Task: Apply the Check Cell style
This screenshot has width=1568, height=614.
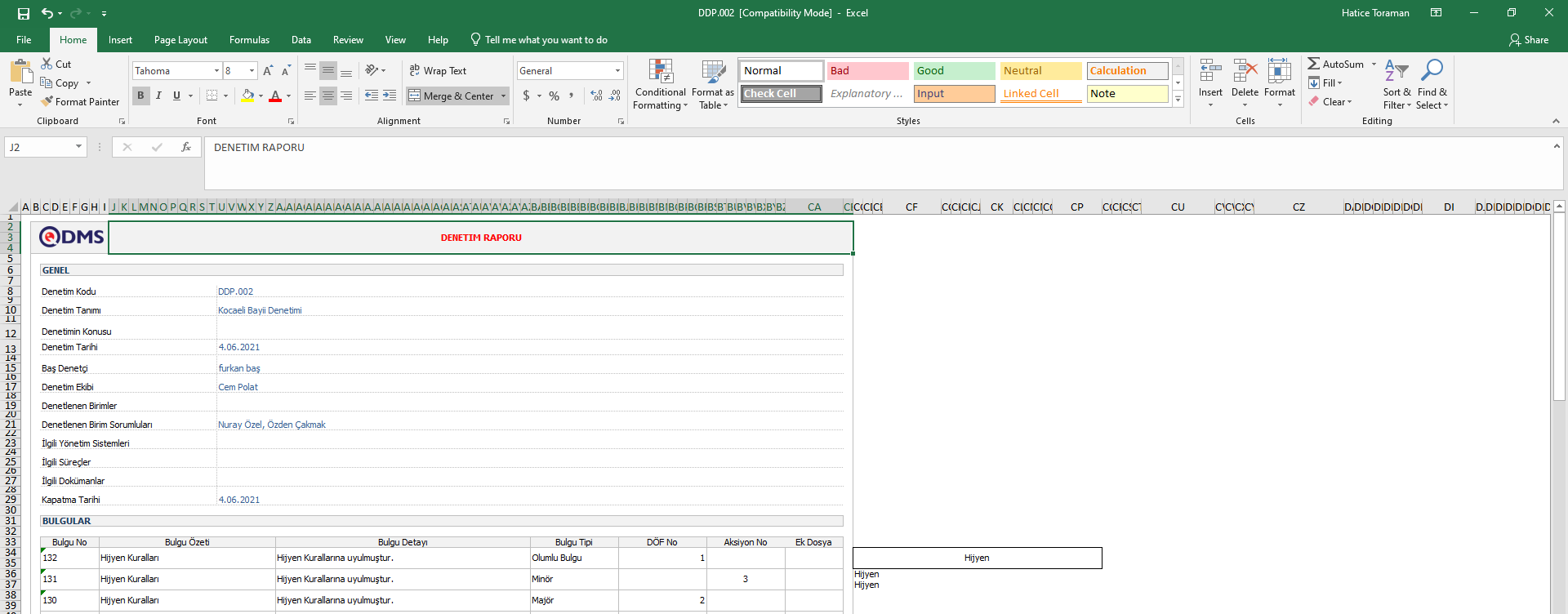Action: (782, 94)
